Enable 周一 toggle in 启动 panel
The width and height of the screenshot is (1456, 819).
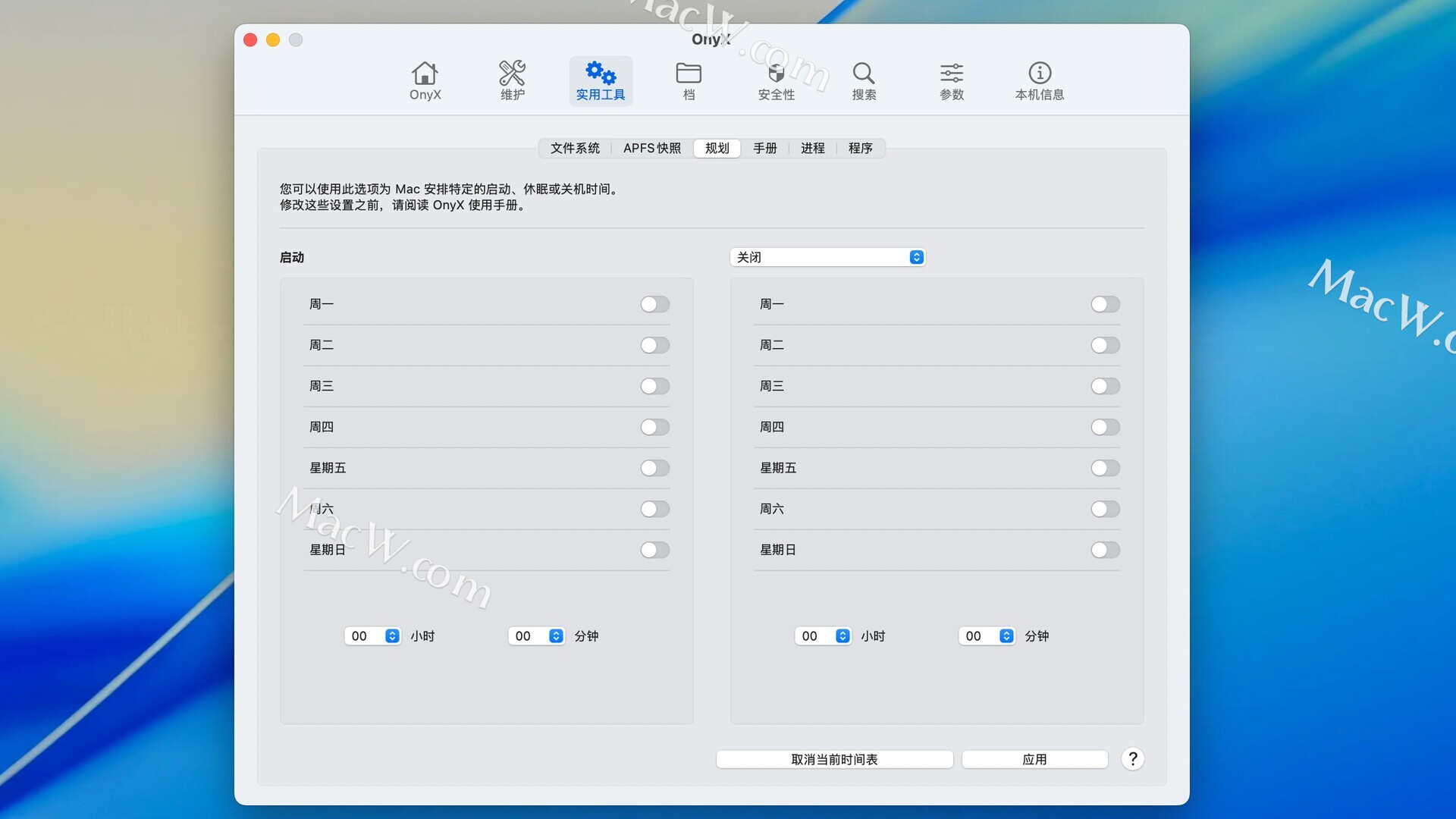coord(655,304)
